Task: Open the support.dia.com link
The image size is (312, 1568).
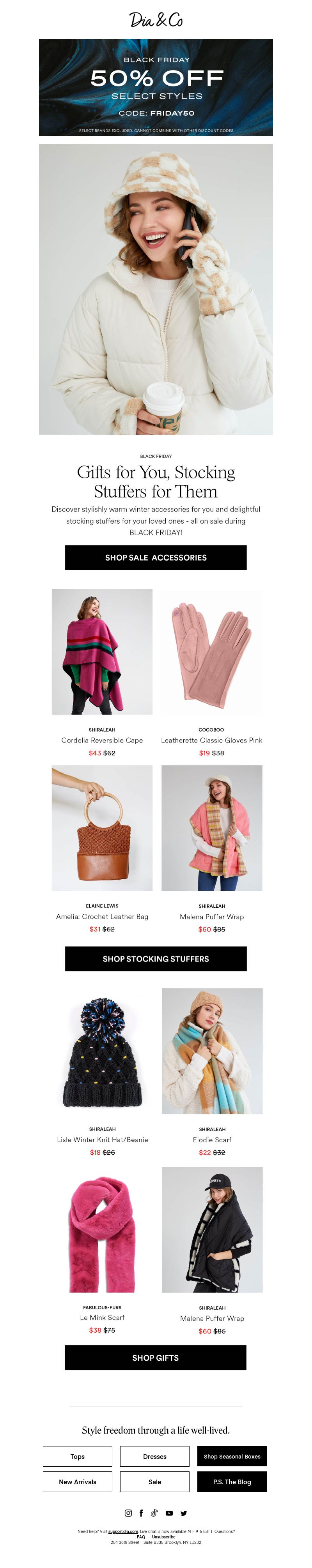Action: [x=123, y=1531]
